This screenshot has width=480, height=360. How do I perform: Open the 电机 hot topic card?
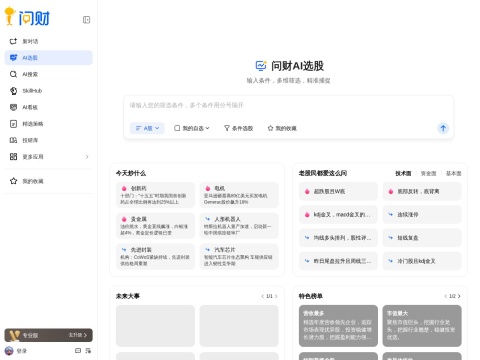pyautogui.click(x=239, y=195)
